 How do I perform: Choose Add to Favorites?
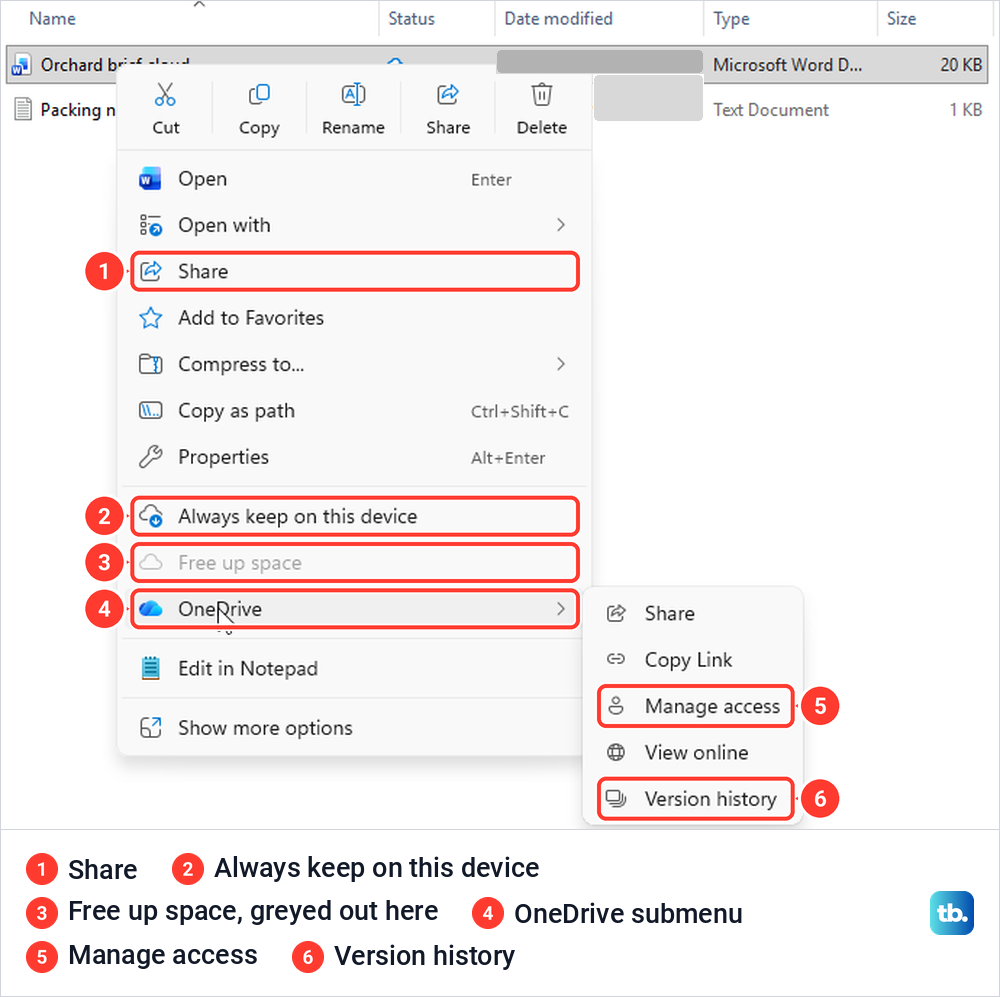click(355, 318)
